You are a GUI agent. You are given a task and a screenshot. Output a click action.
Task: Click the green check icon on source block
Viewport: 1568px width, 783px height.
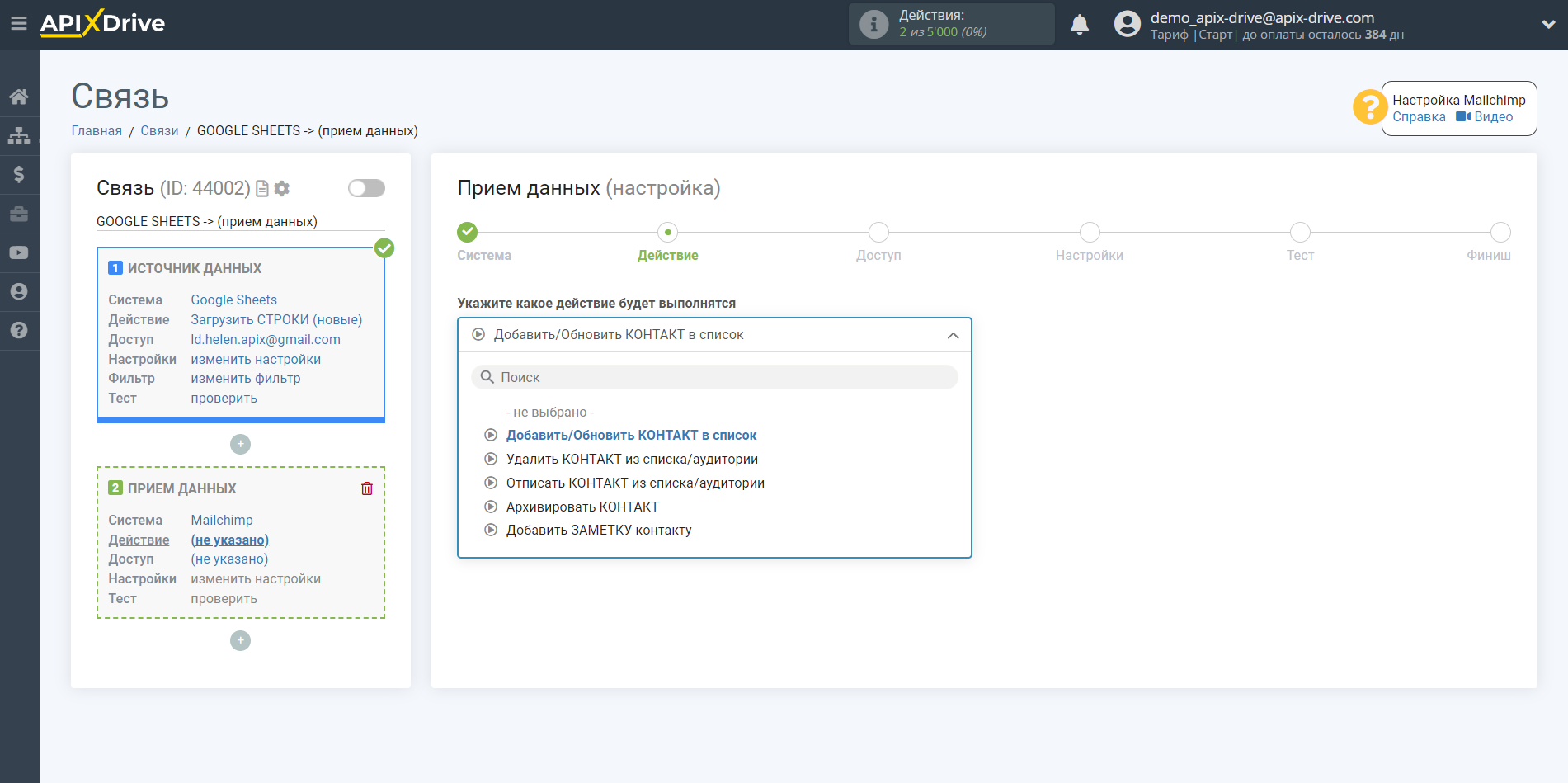click(x=384, y=248)
